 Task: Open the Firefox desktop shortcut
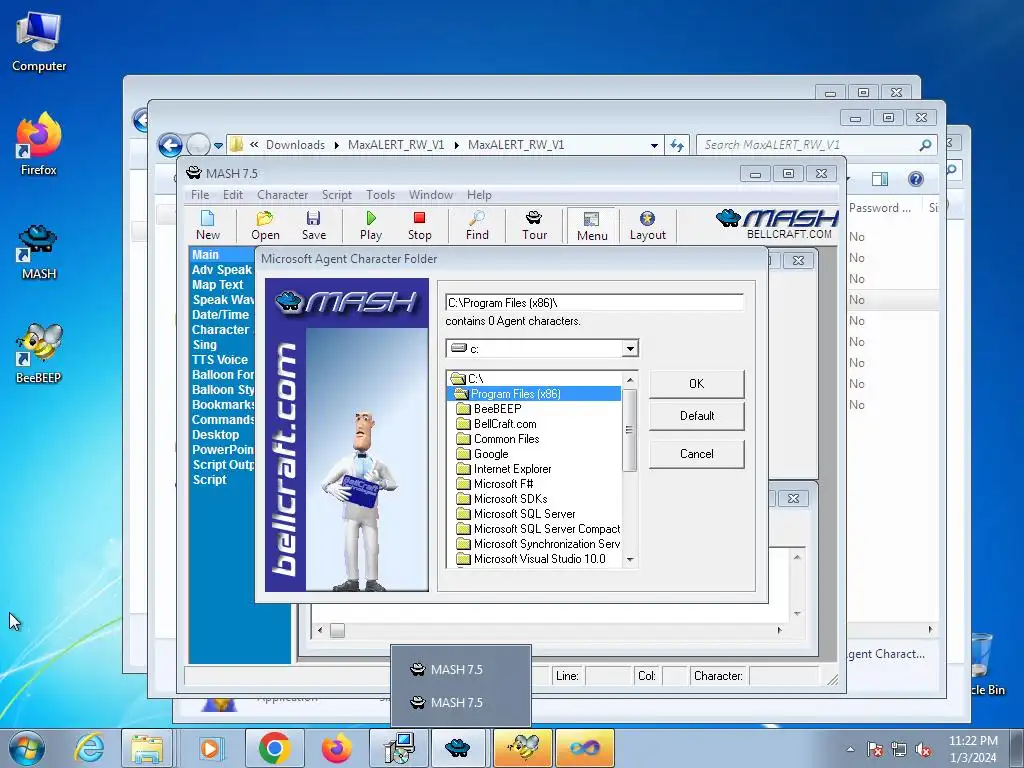click(x=39, y=144)
